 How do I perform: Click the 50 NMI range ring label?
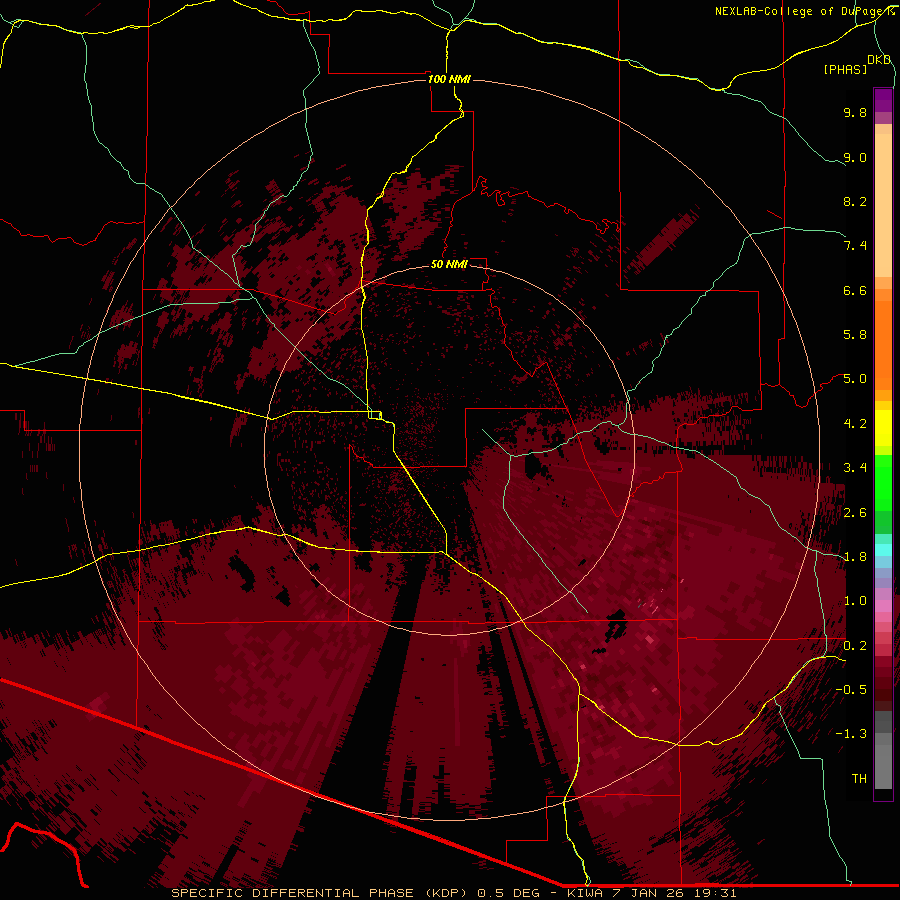(449, 264)
